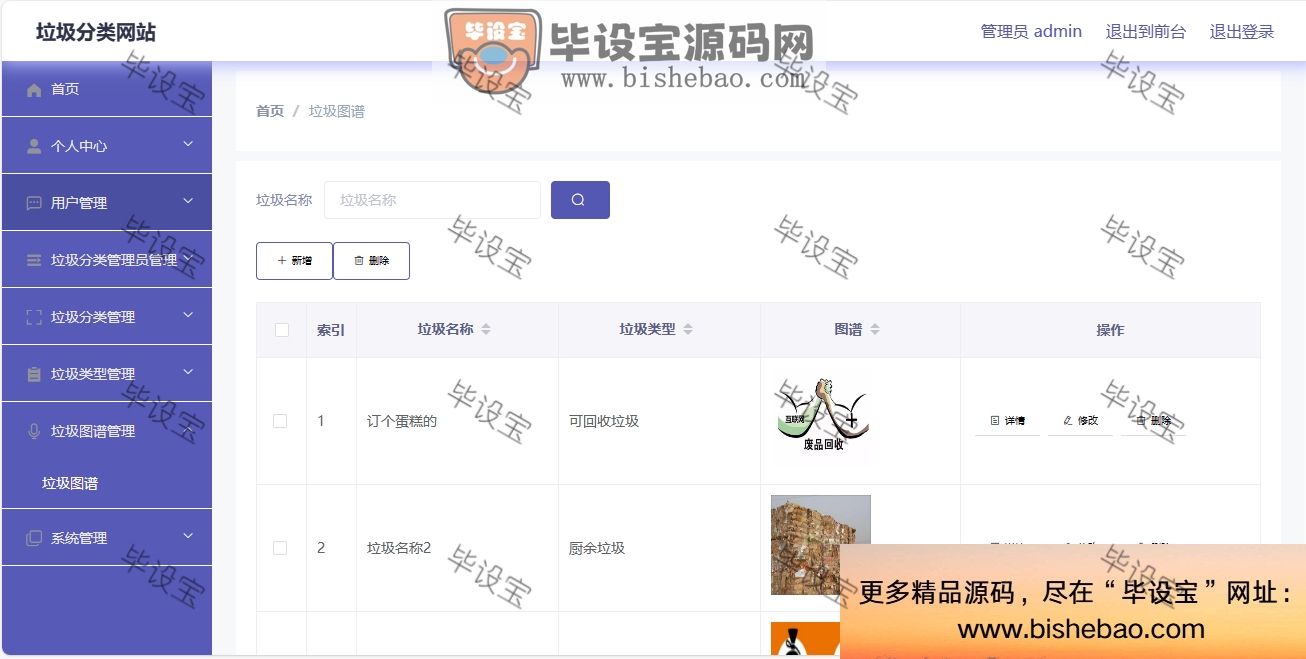The width and height of the screenshot is (1306, 659).
Task: Expand the 垃圾分类管理 menu chevron
Action: tap(188, 316)
